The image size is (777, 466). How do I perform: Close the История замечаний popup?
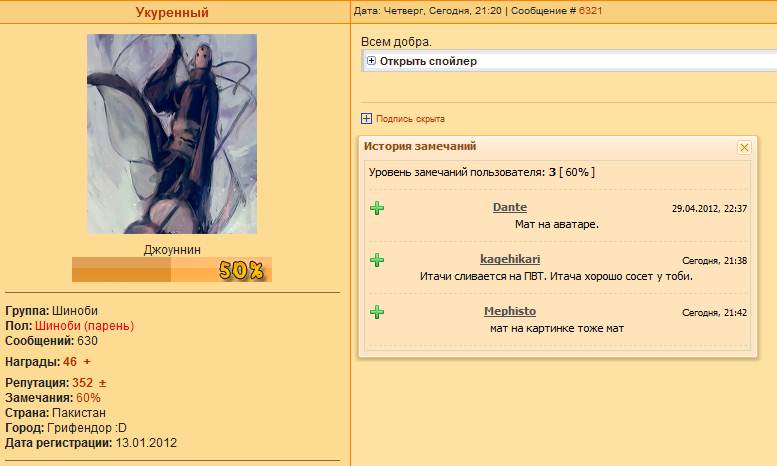click(744, 147)
